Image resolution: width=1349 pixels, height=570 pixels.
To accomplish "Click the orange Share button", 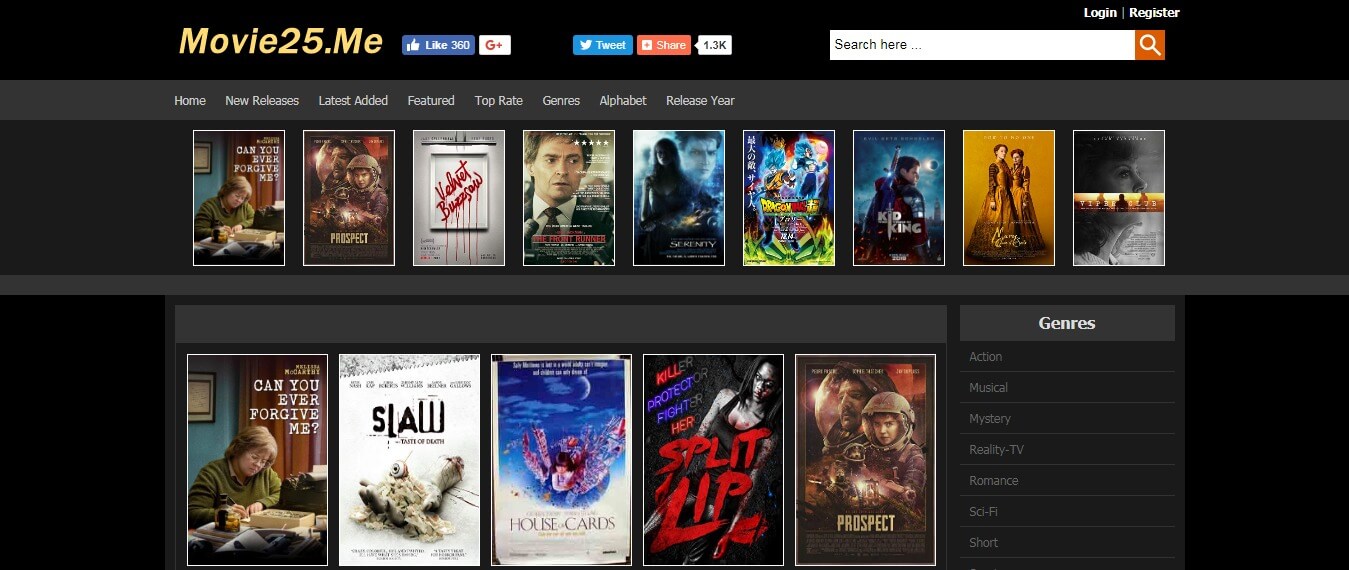I will pos(664,45).
